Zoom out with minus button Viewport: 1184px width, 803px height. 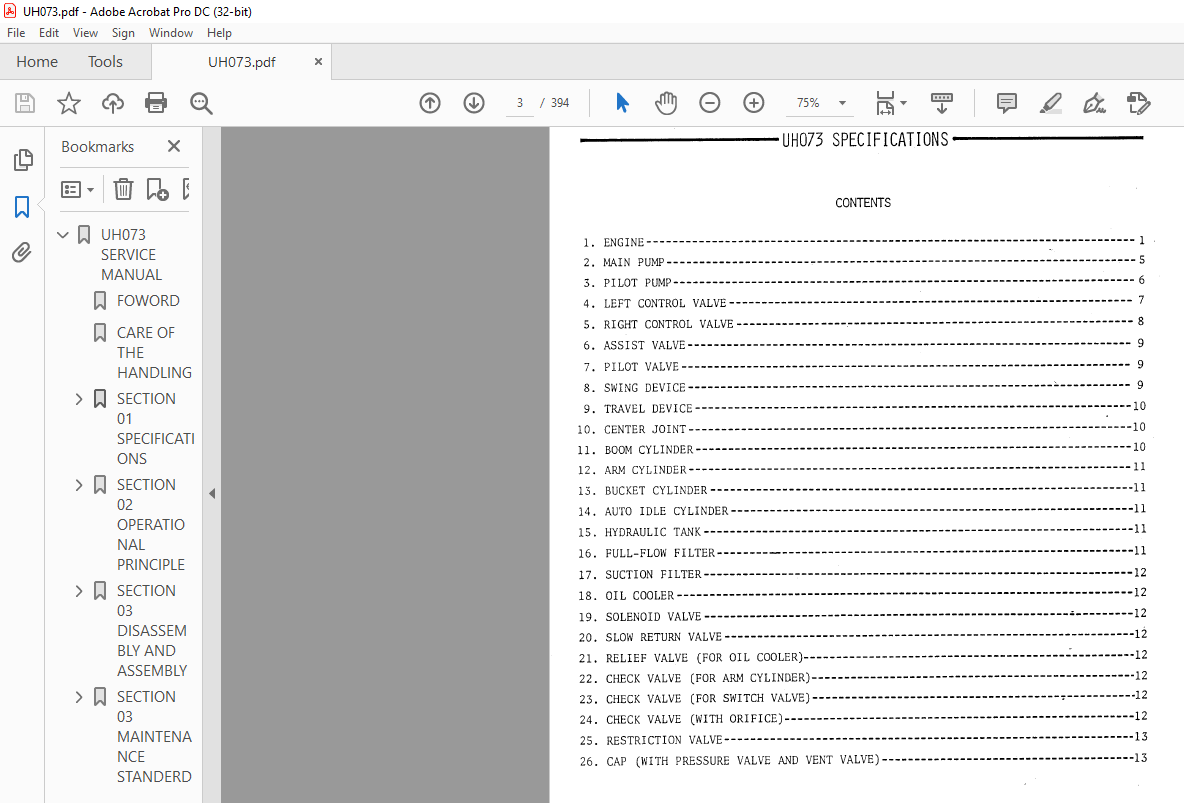coord(710,103)
